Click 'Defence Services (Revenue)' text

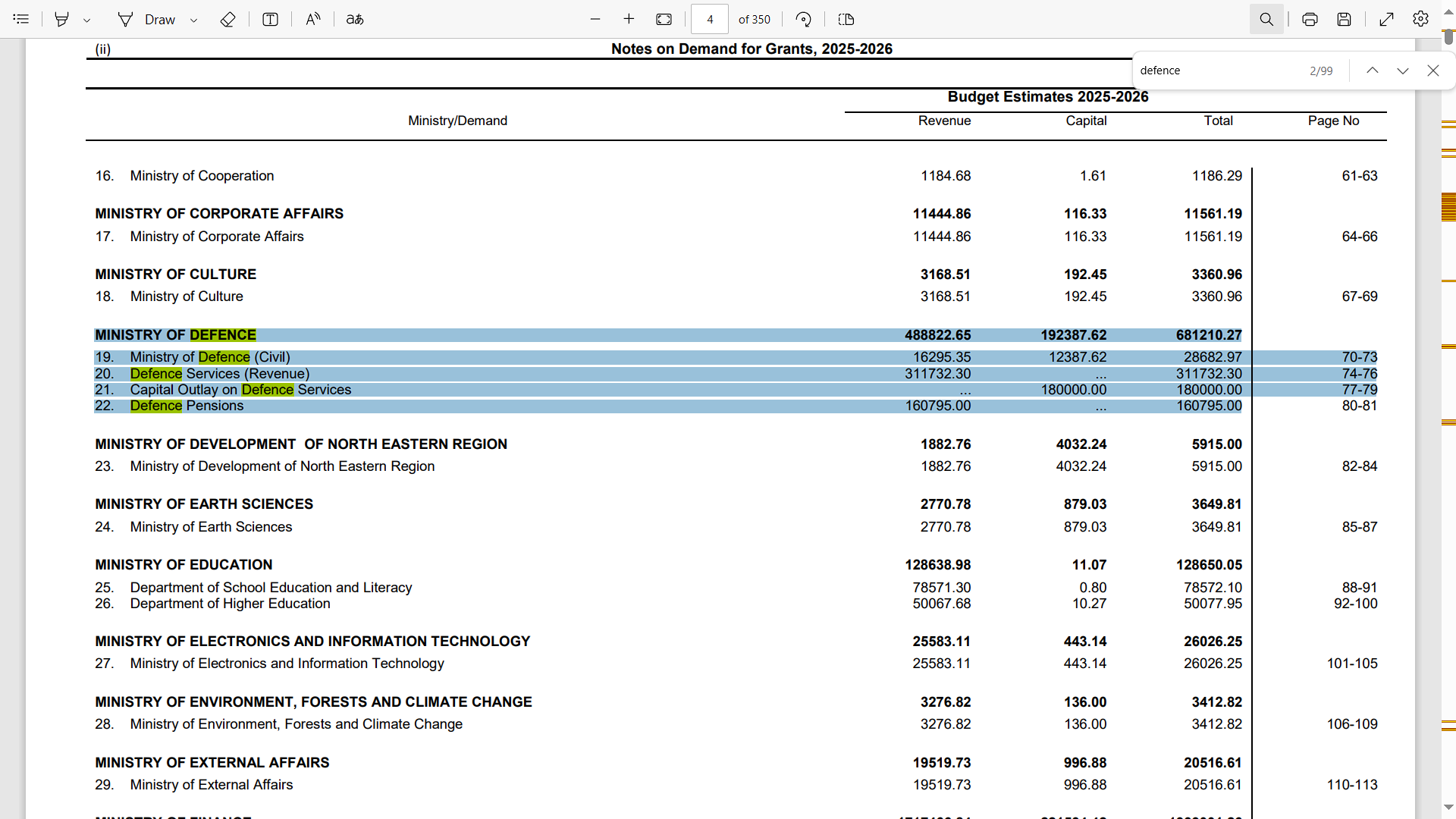[220, 374]
